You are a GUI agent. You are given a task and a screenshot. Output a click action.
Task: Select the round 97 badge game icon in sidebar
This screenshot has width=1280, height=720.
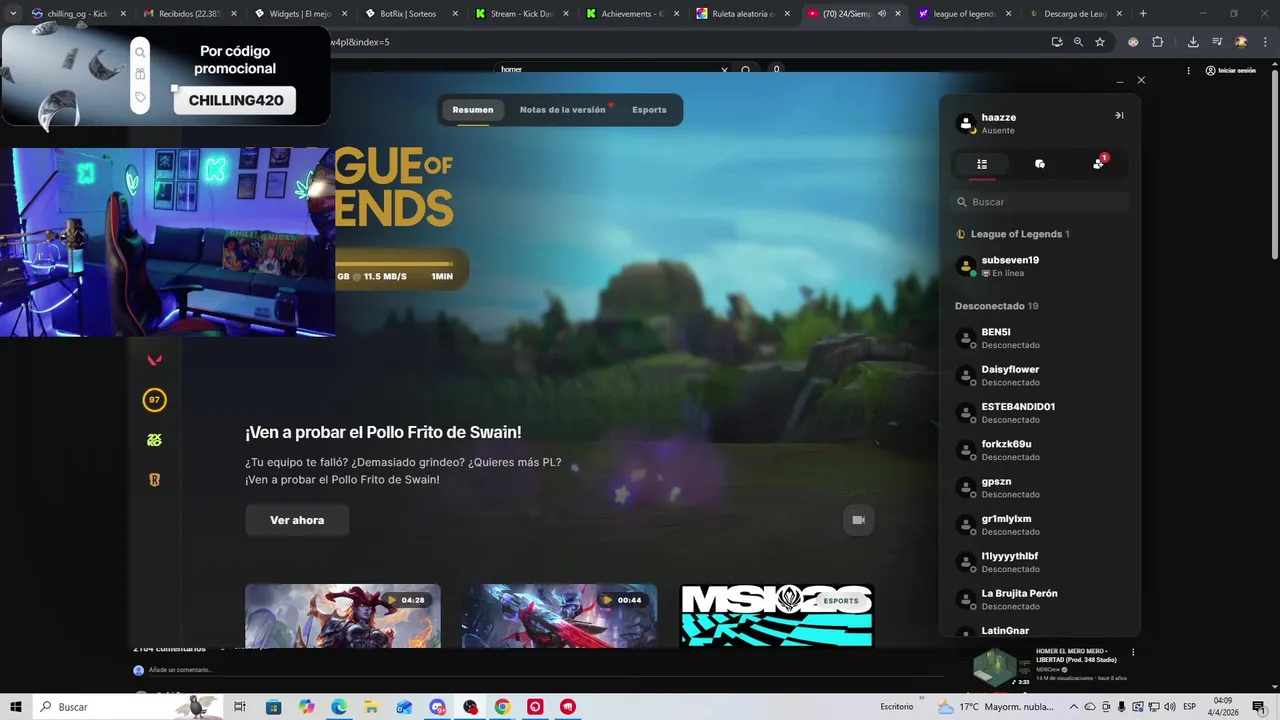[154, 400]
